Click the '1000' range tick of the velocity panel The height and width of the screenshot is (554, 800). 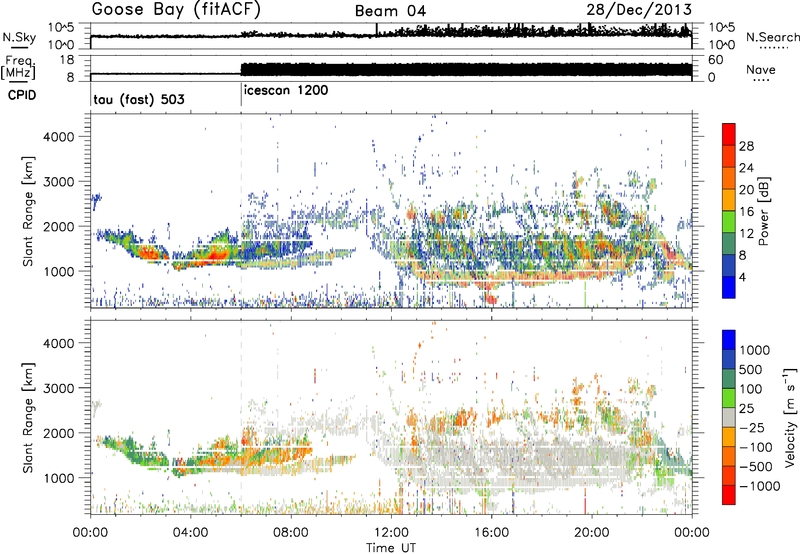[58, 478]
